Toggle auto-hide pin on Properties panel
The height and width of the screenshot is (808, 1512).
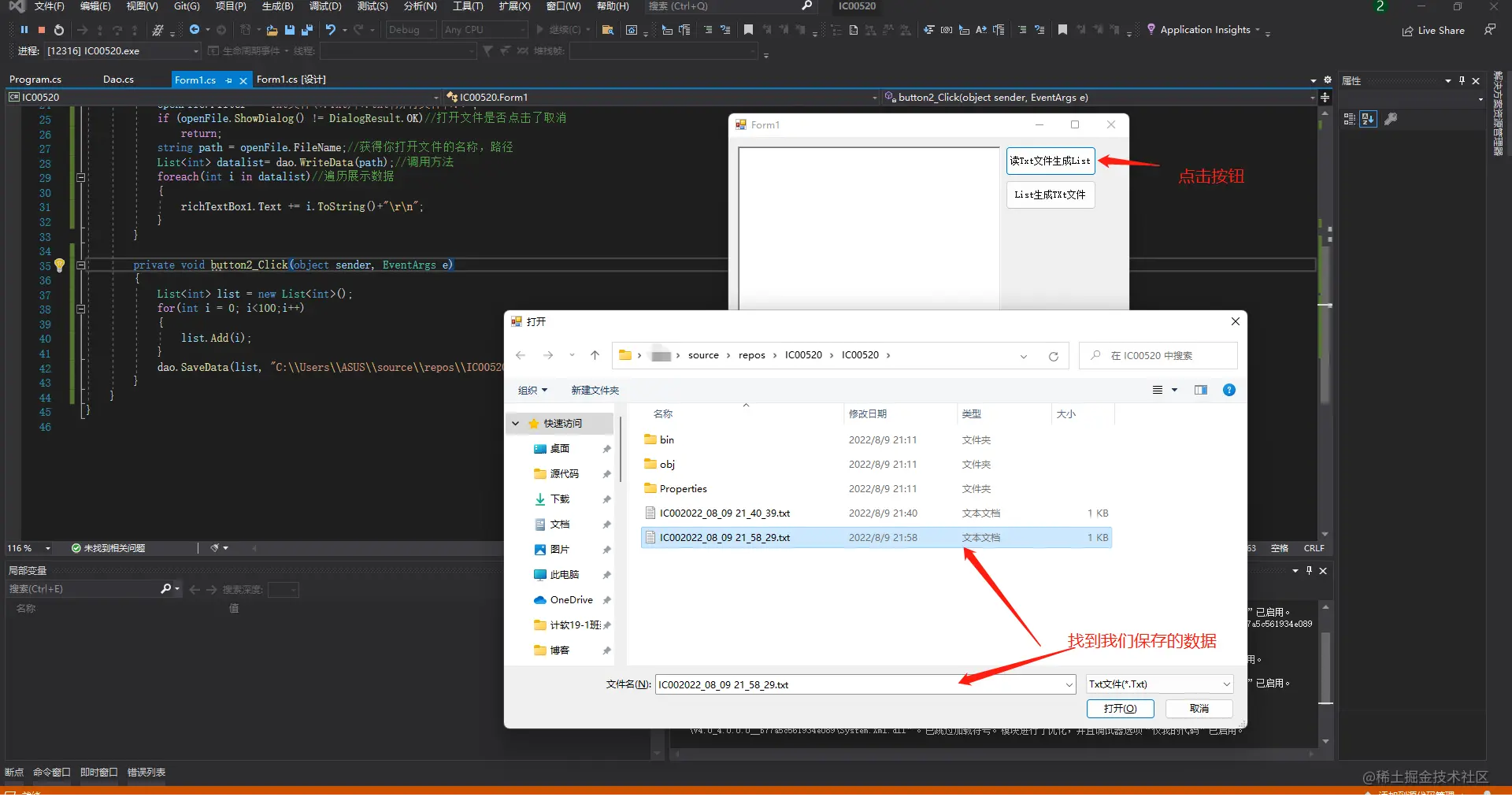pos(1462,80)
